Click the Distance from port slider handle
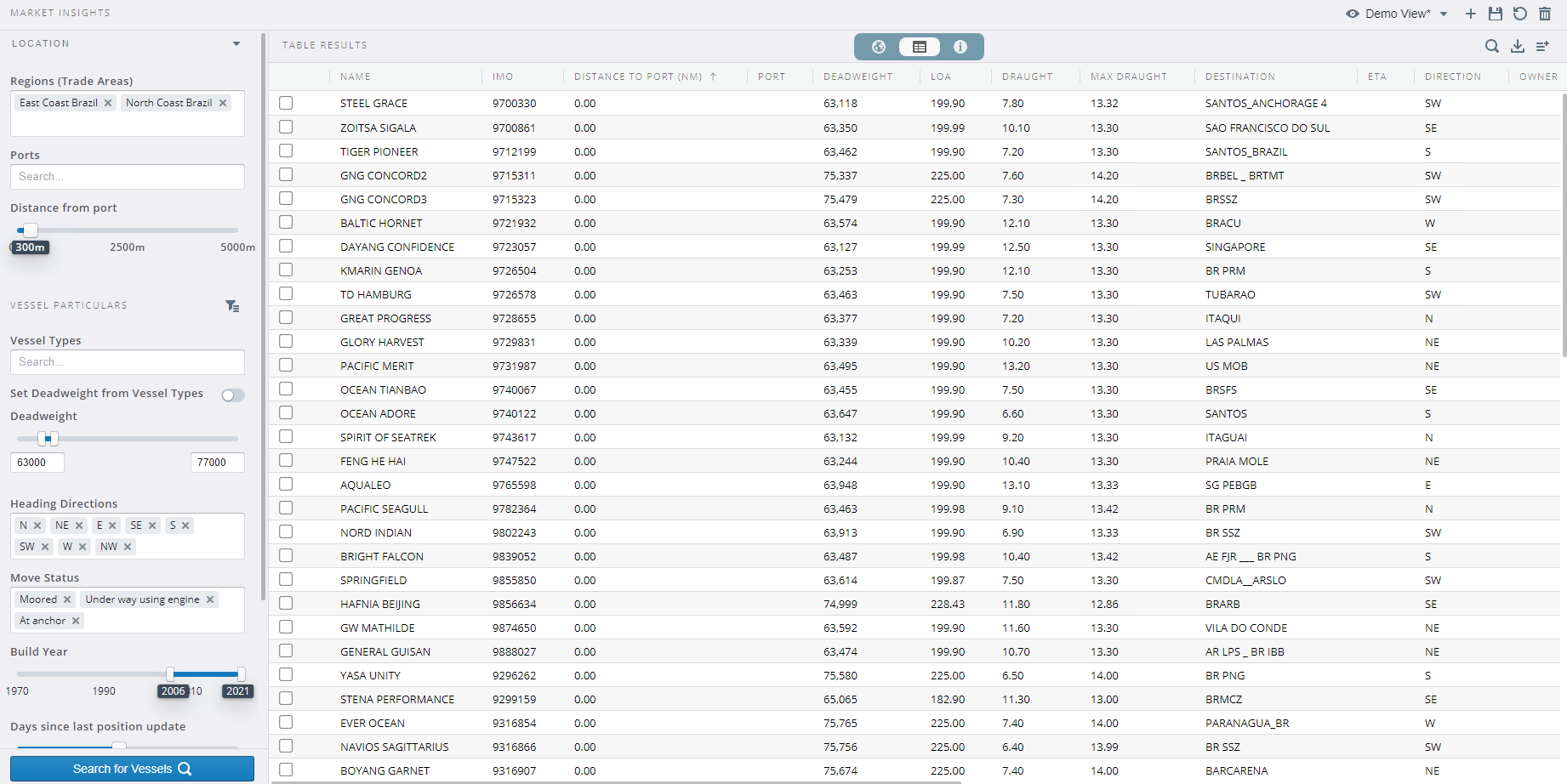 31,230
